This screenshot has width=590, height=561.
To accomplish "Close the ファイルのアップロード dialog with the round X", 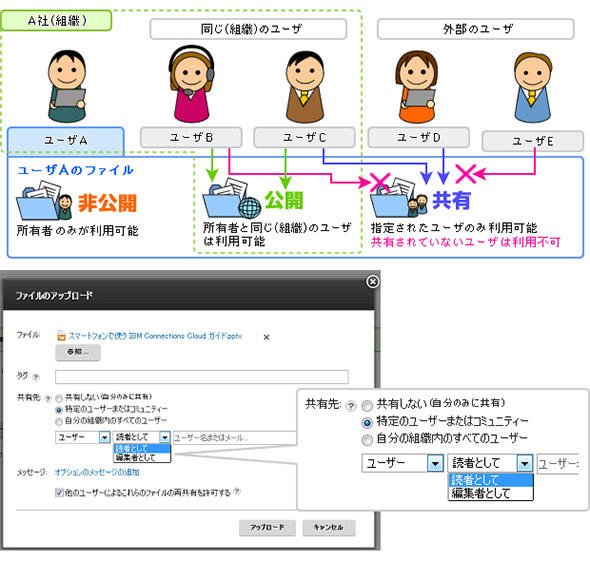I will click(373, 281).
